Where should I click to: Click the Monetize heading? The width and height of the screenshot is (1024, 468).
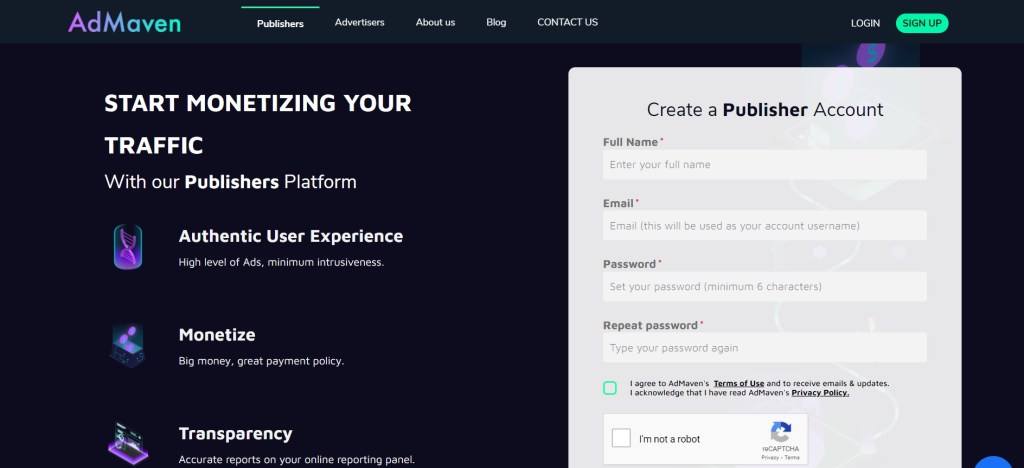217,335
